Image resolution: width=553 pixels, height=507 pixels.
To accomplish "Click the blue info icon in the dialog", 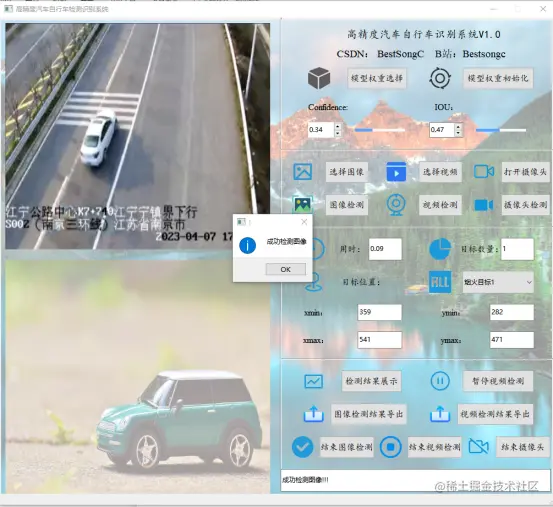I will 248,245.
